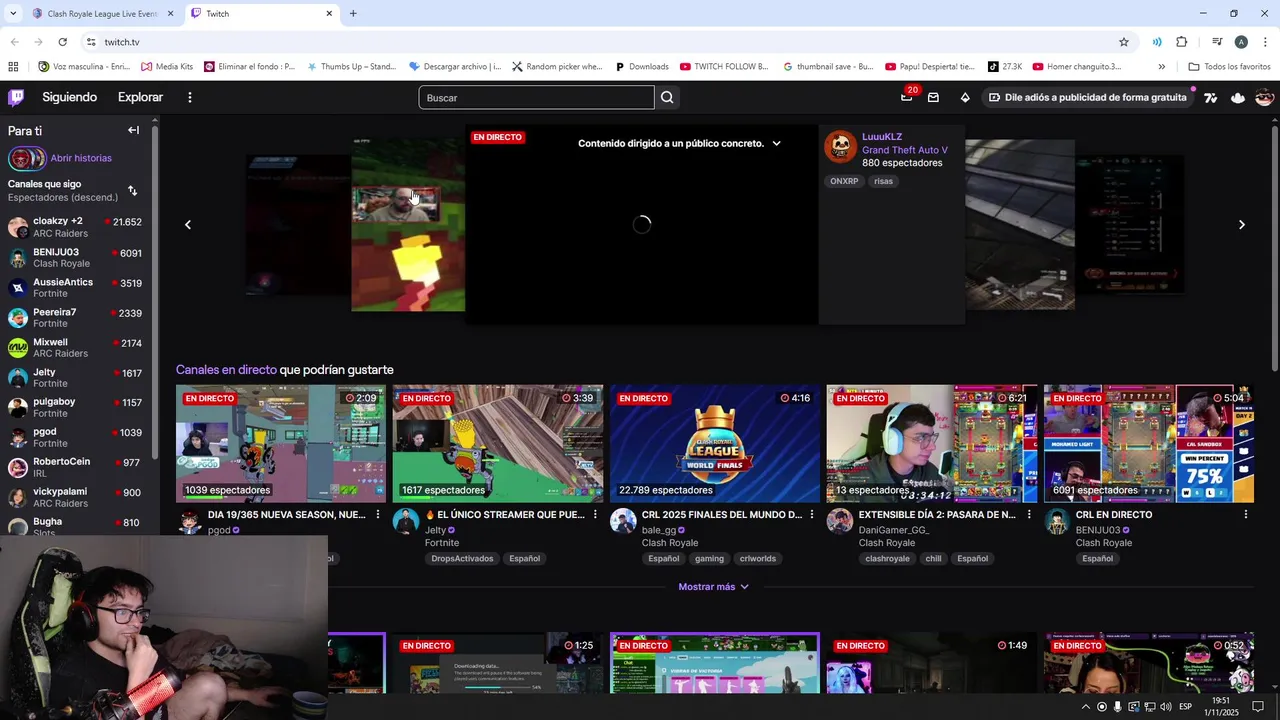
Task: Open the Downloads bookmark
Action: click(x=641, y=67)
